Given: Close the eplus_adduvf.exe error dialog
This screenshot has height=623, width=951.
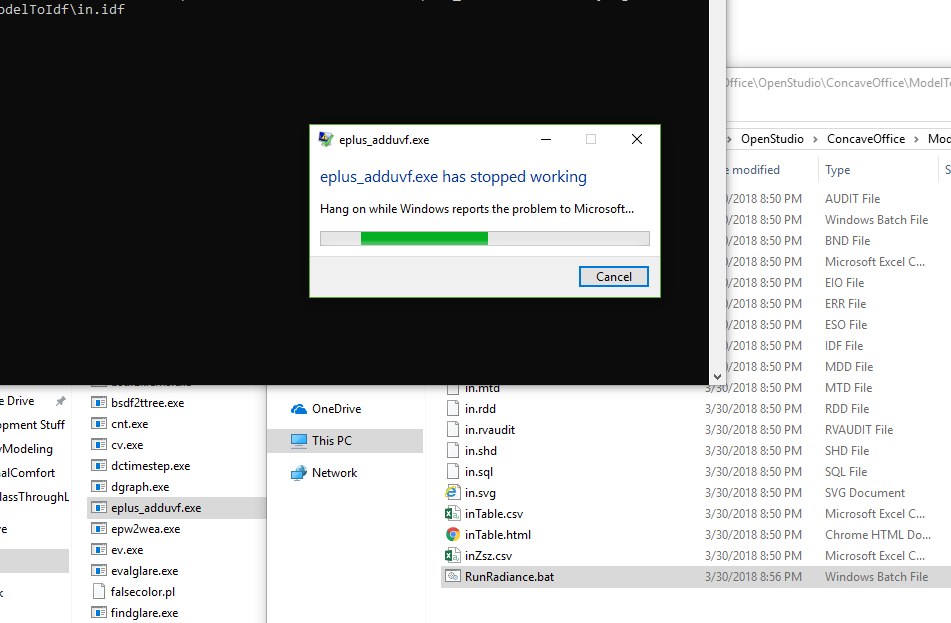Looking at the screenshot, I should [x=637, y=140].
